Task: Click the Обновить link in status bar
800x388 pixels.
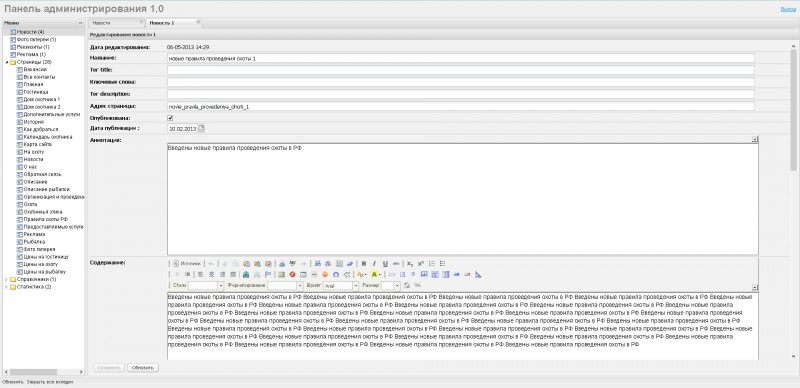Action: click(13, 382)
